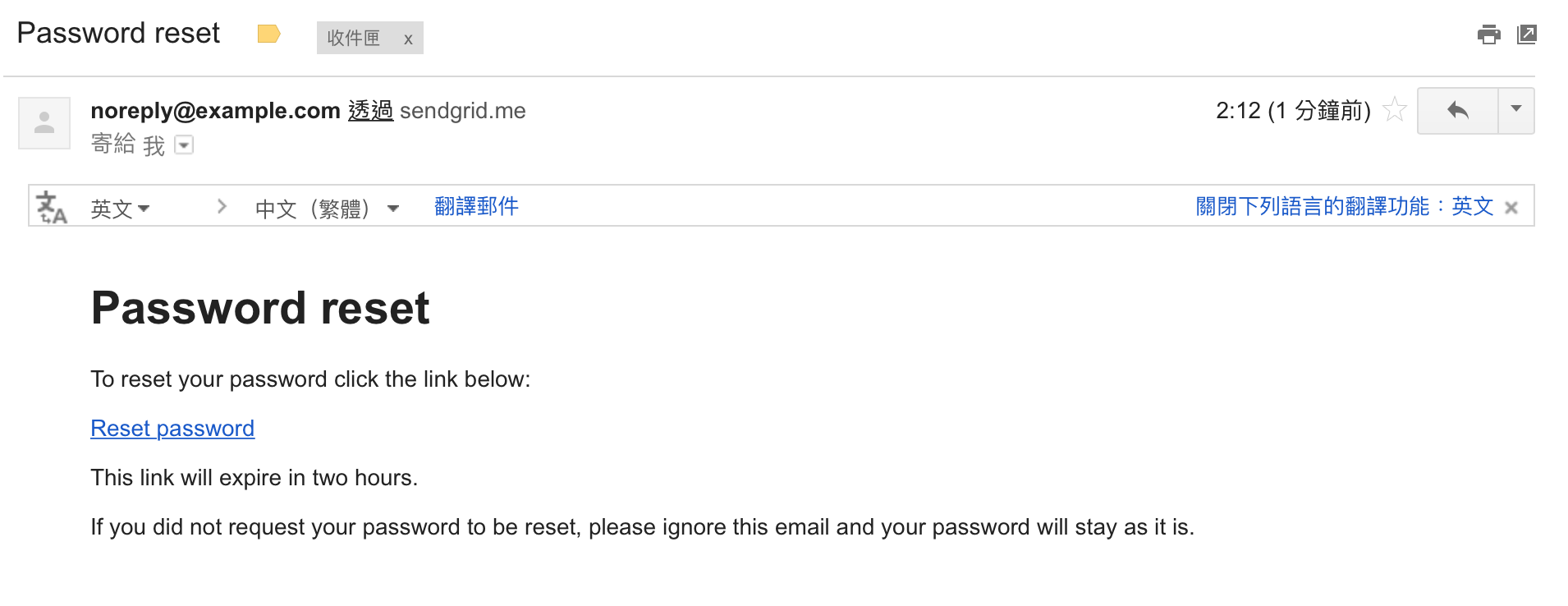
Task: Open the email in a new window
Action: 1527,34
